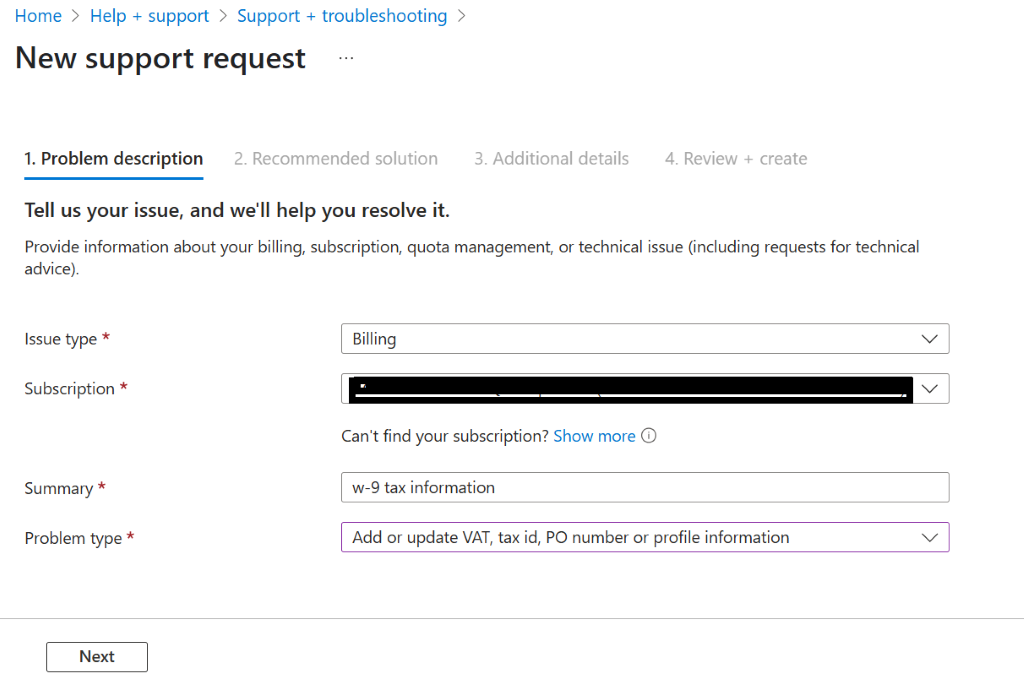Go to Support + troubleshooting breadcrumb
This screenshot has width=1024, height=680.
click(x=342, y=16)
